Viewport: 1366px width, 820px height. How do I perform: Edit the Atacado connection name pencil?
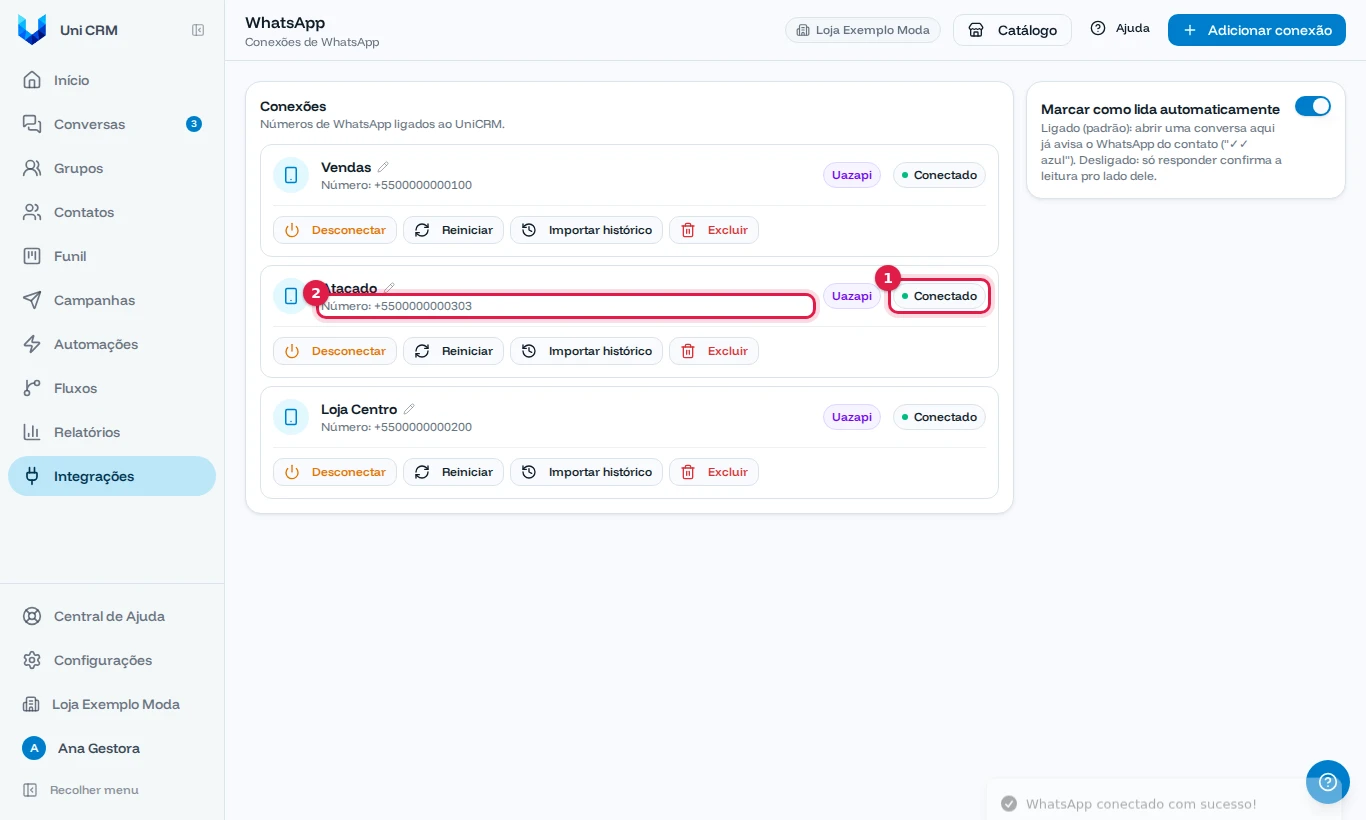coord(389,288)
